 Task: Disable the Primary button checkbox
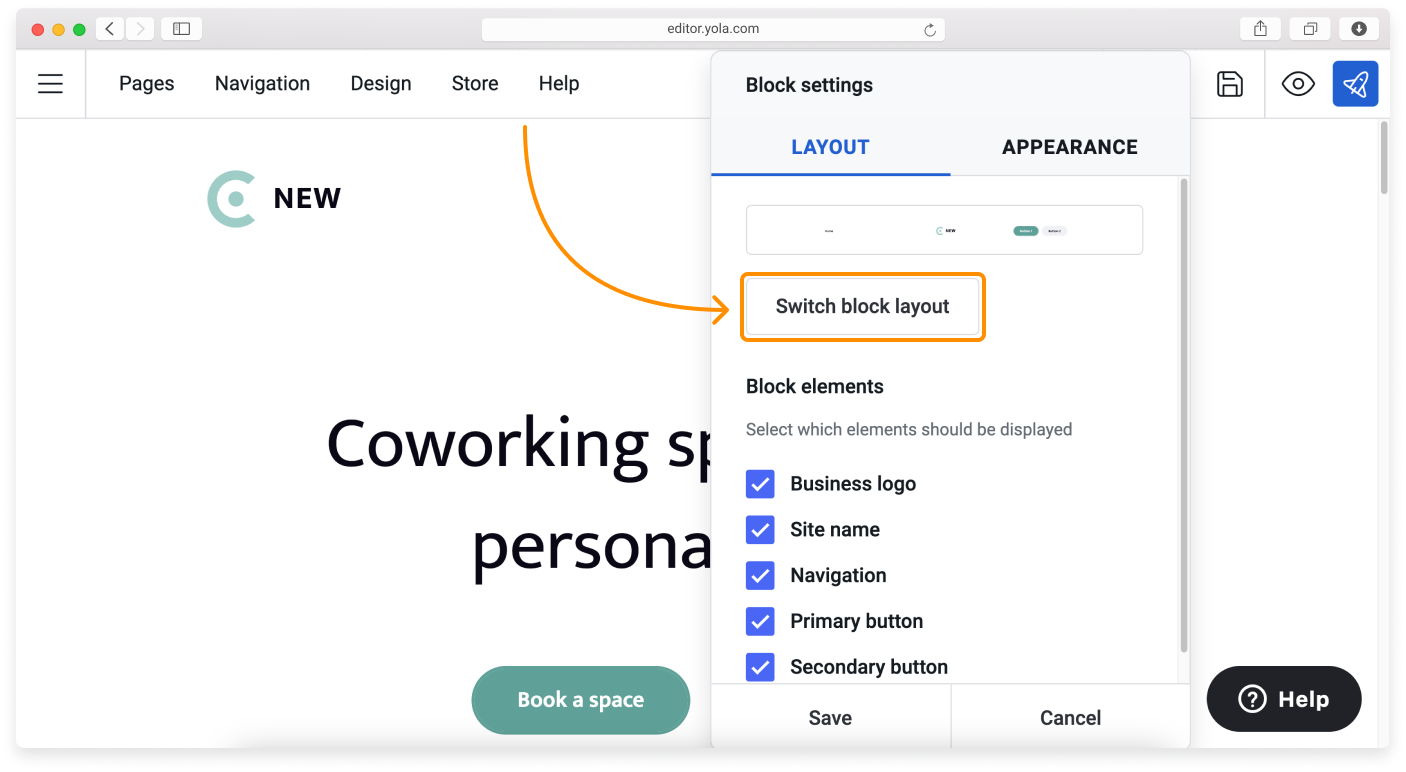(x=760, y=622)
